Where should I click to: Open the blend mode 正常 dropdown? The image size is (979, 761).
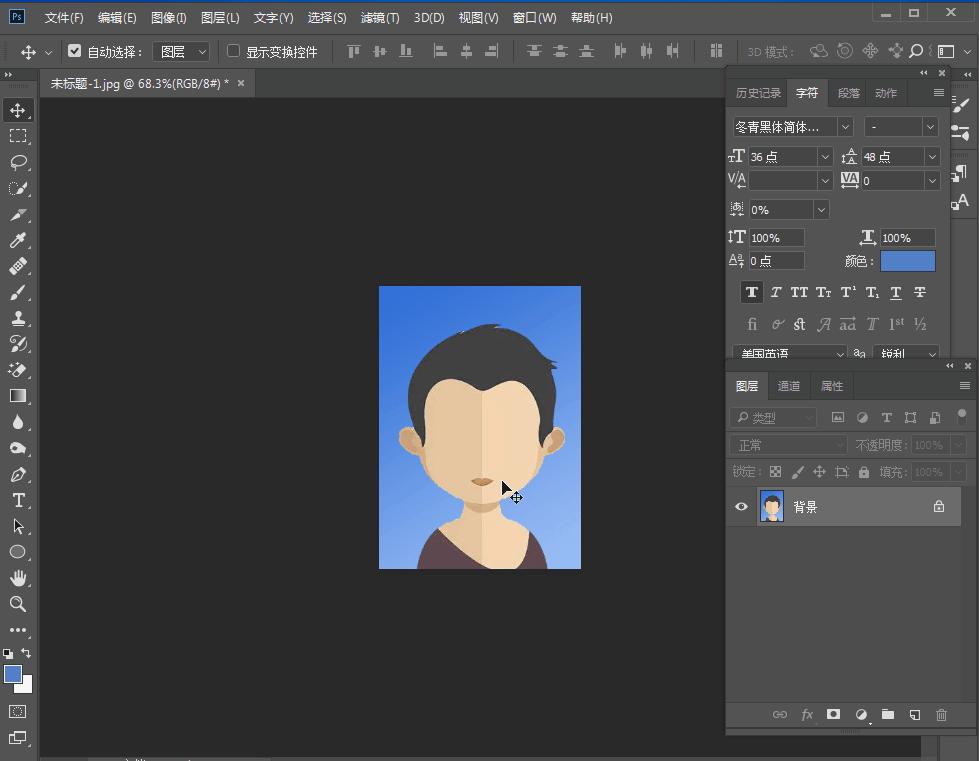pyautogui.click(x=788, y=445)
